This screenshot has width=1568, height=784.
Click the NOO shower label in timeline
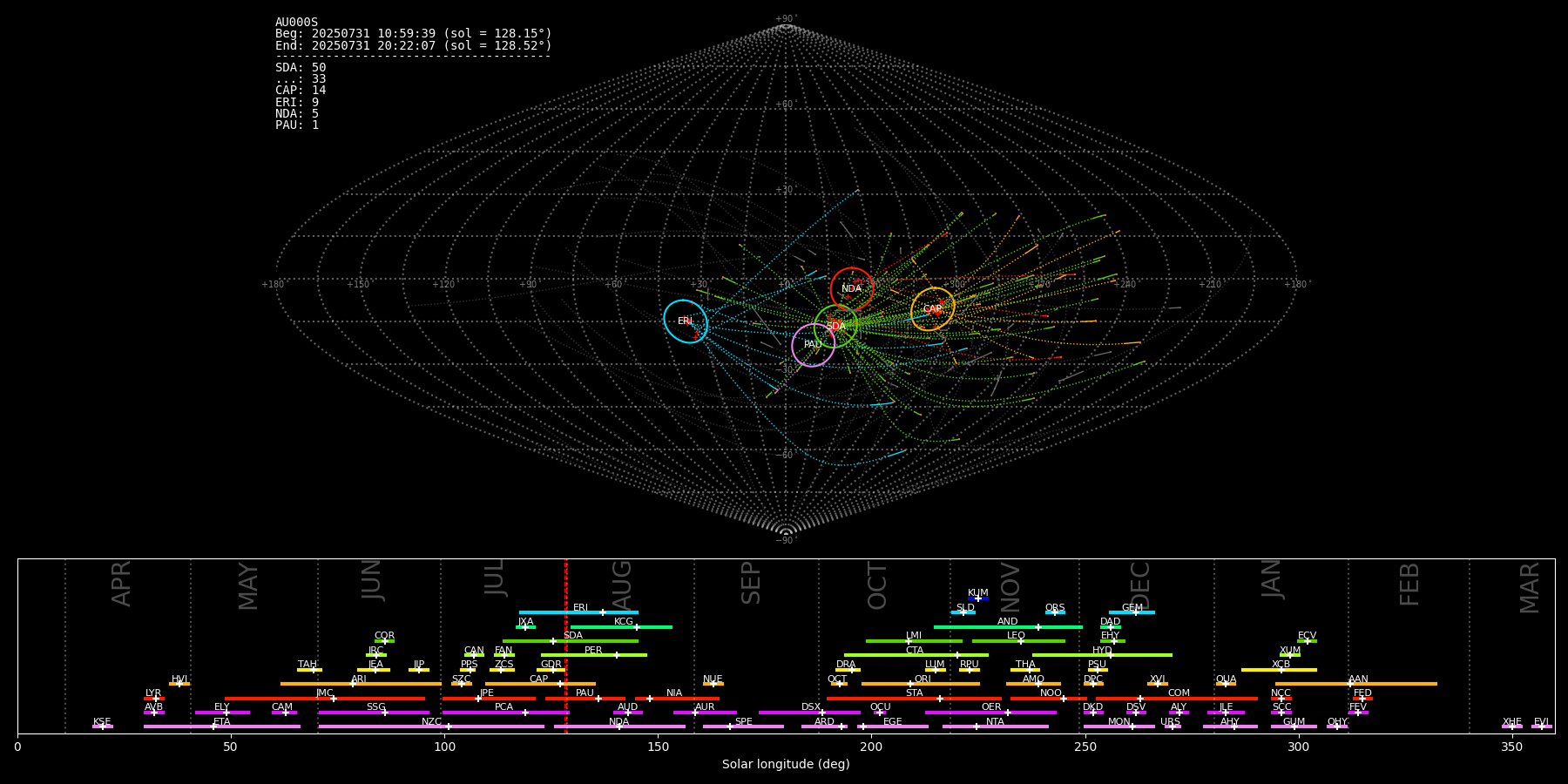pyautogui.click(x=1051, y=693)
